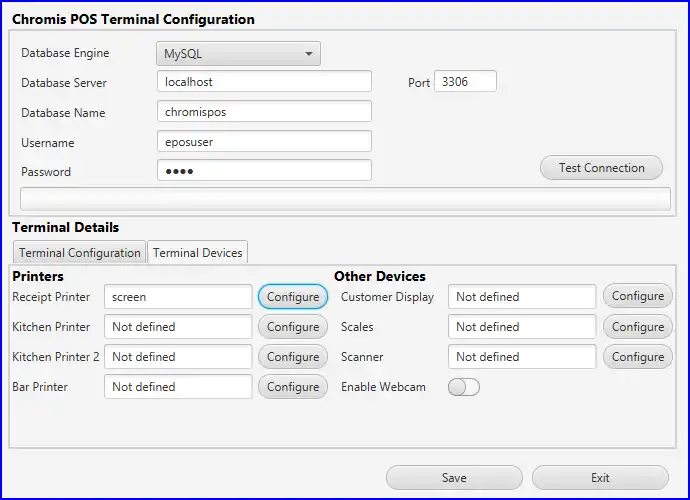
Task: Configure Kitchen Printer 2
Action: click(x=293, y=357)
